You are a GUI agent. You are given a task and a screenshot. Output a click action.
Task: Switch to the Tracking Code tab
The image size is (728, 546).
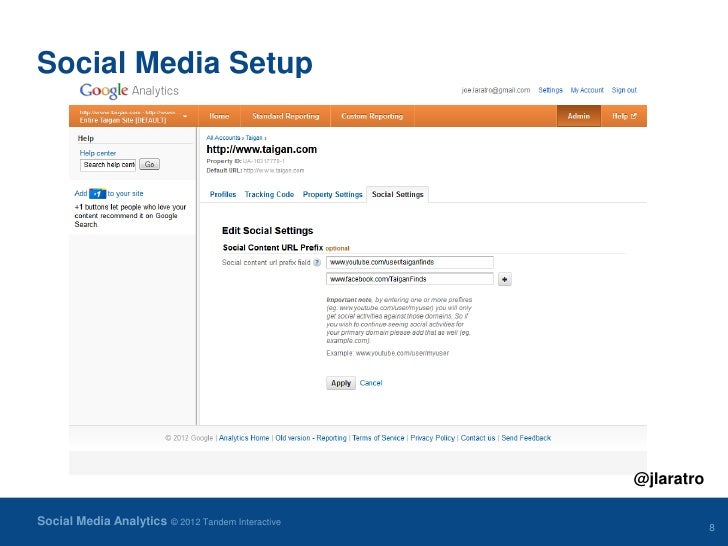269,195
